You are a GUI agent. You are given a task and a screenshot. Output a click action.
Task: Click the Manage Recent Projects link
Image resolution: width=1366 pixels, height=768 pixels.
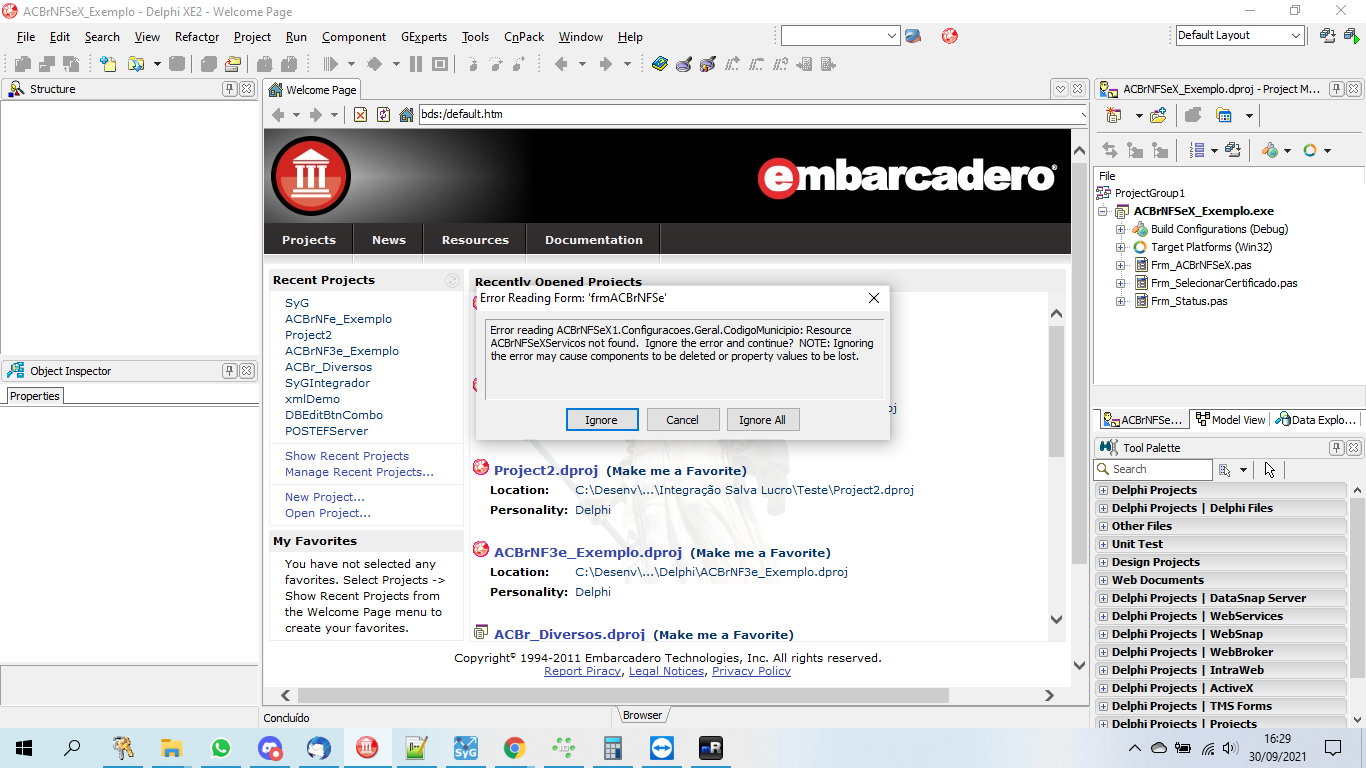click(359, 472)
